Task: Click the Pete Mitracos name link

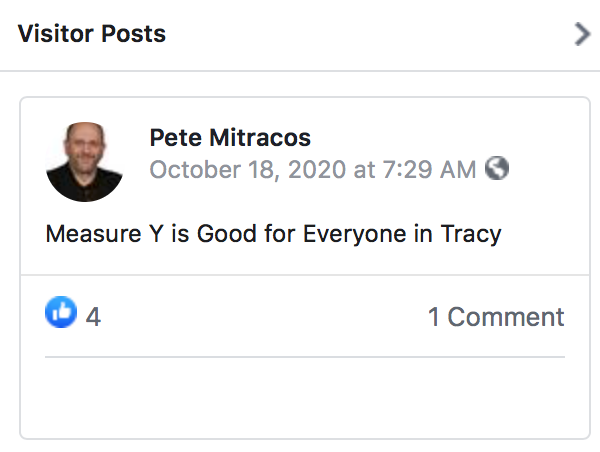Action: (x=230, y=137)
